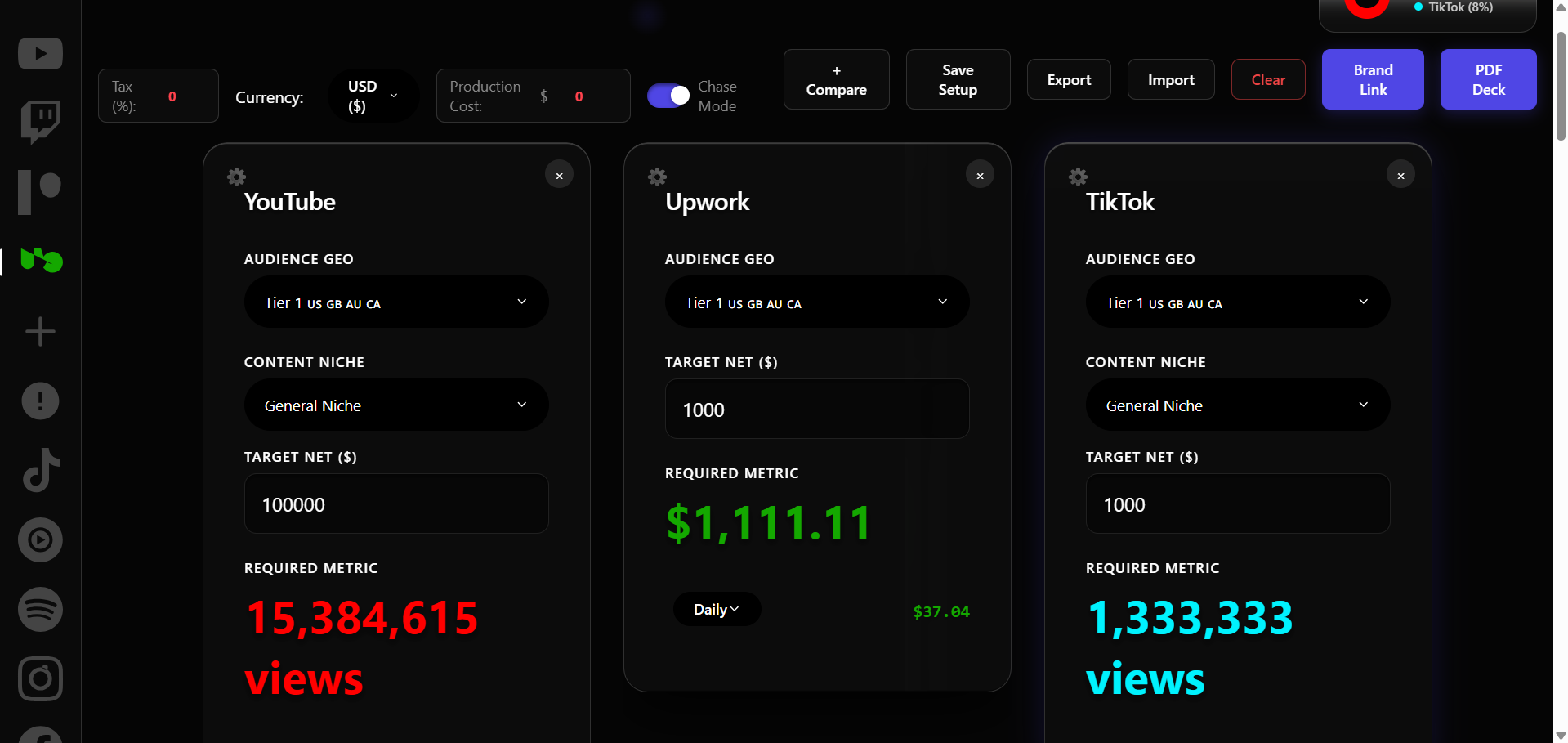This screenshot has width=1568, height=743.
Task: Click the Upwork card title
Action: tap(707, 202)
